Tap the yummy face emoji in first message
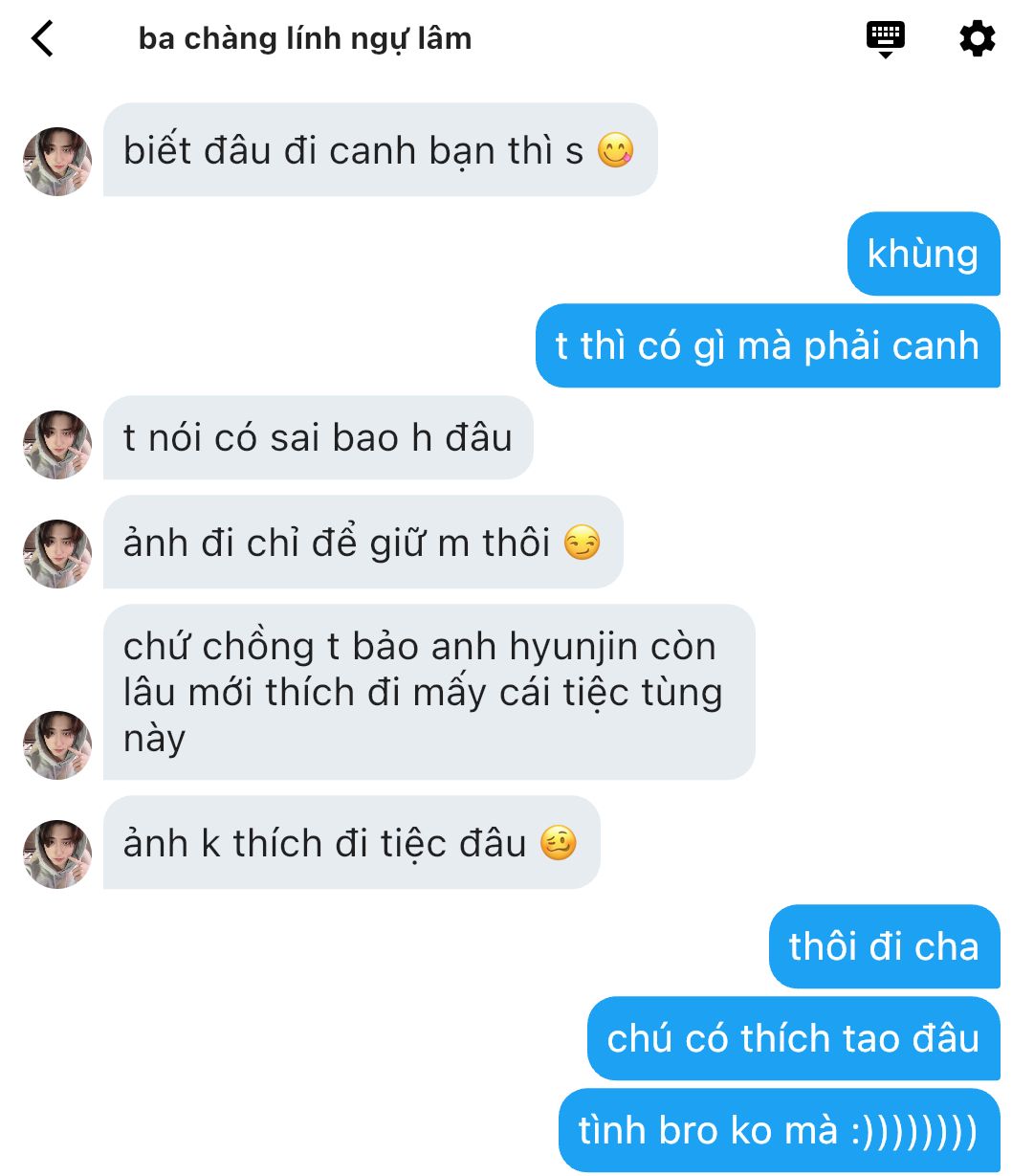 click(x=615, y=151)
